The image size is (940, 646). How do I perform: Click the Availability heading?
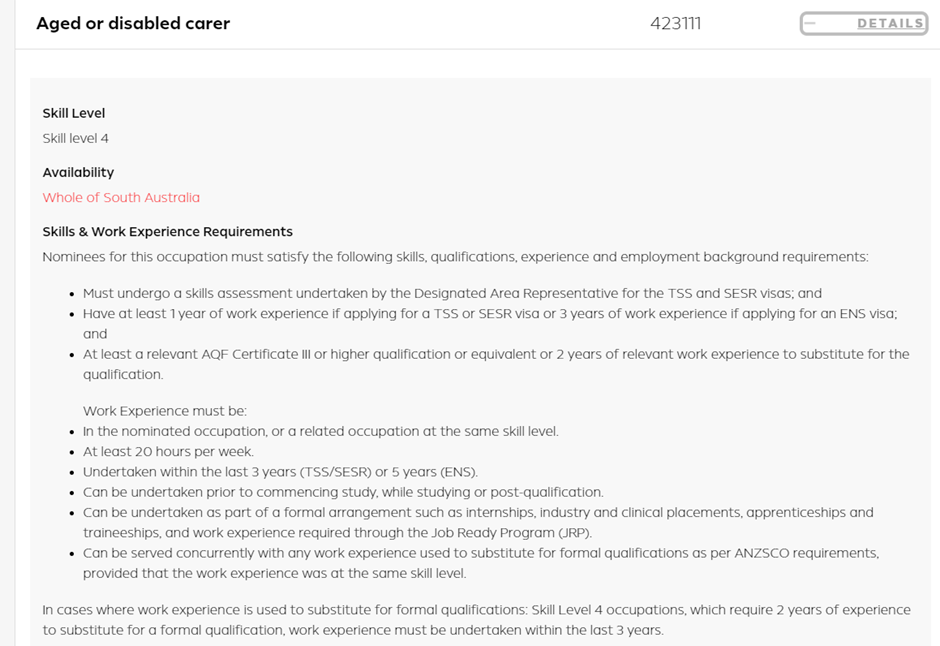pos(78,173)
